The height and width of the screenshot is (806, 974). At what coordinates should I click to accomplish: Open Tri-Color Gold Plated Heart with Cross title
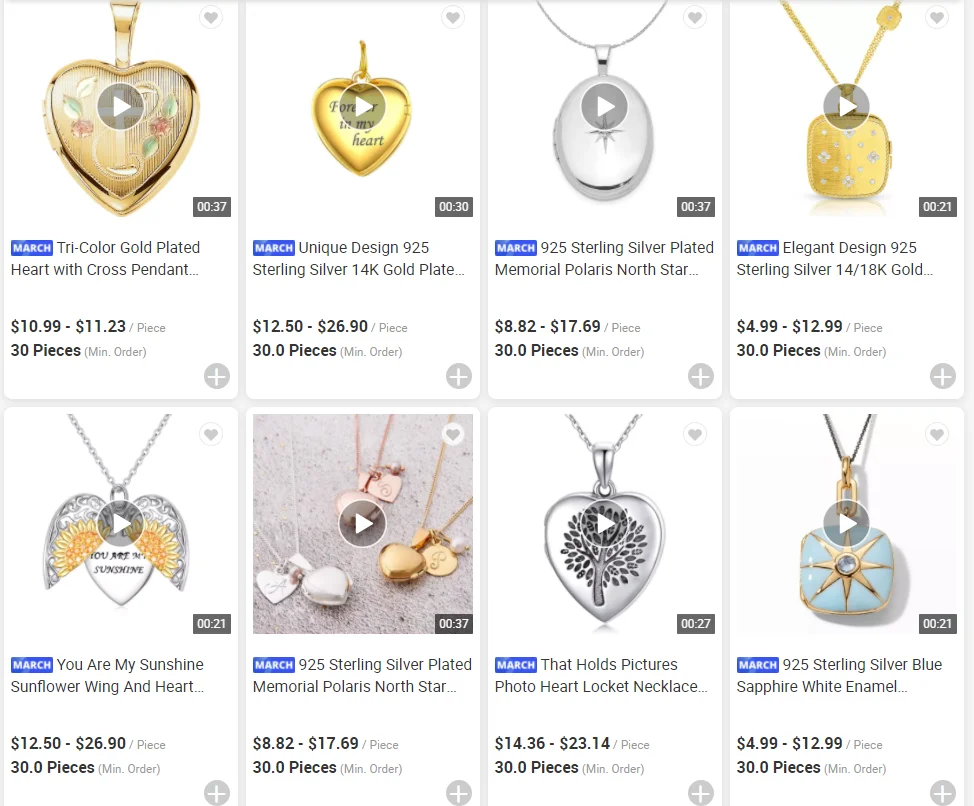[x=106, y=258]
